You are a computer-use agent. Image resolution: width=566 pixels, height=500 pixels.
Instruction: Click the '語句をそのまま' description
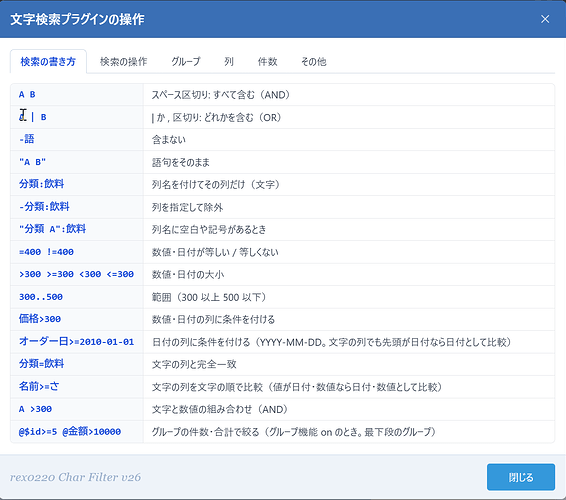[180, 162]
